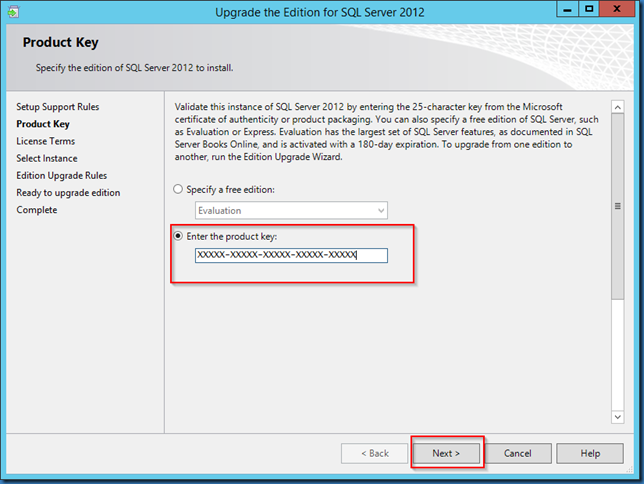Go to Ready to upgrade edition step
Screen dimensions: 644x484
68,193
